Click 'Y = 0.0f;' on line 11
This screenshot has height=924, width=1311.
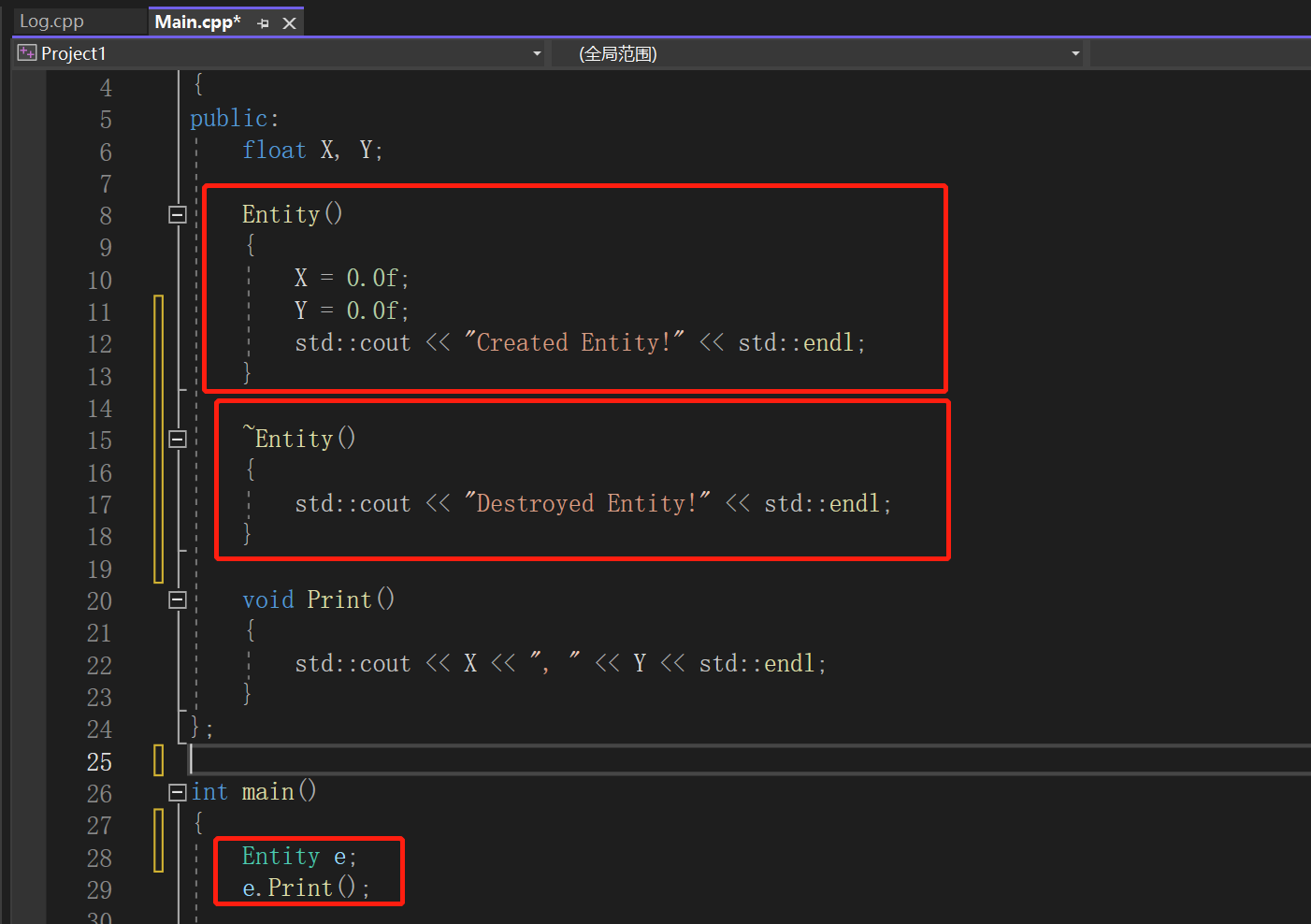[x=352, y=310]
